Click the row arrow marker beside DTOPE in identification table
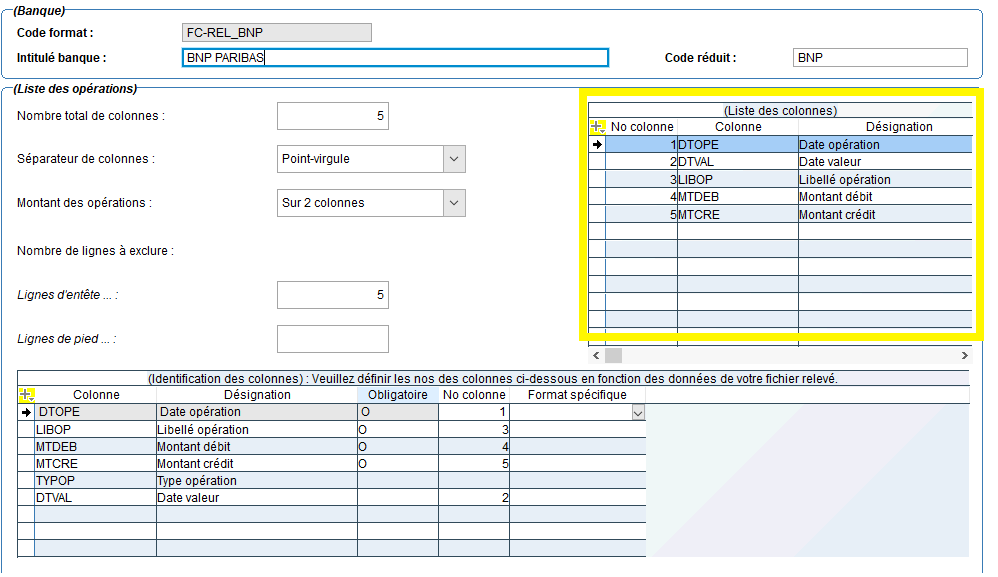This screenshot has height=577, width=998. (x=26, y=412)
